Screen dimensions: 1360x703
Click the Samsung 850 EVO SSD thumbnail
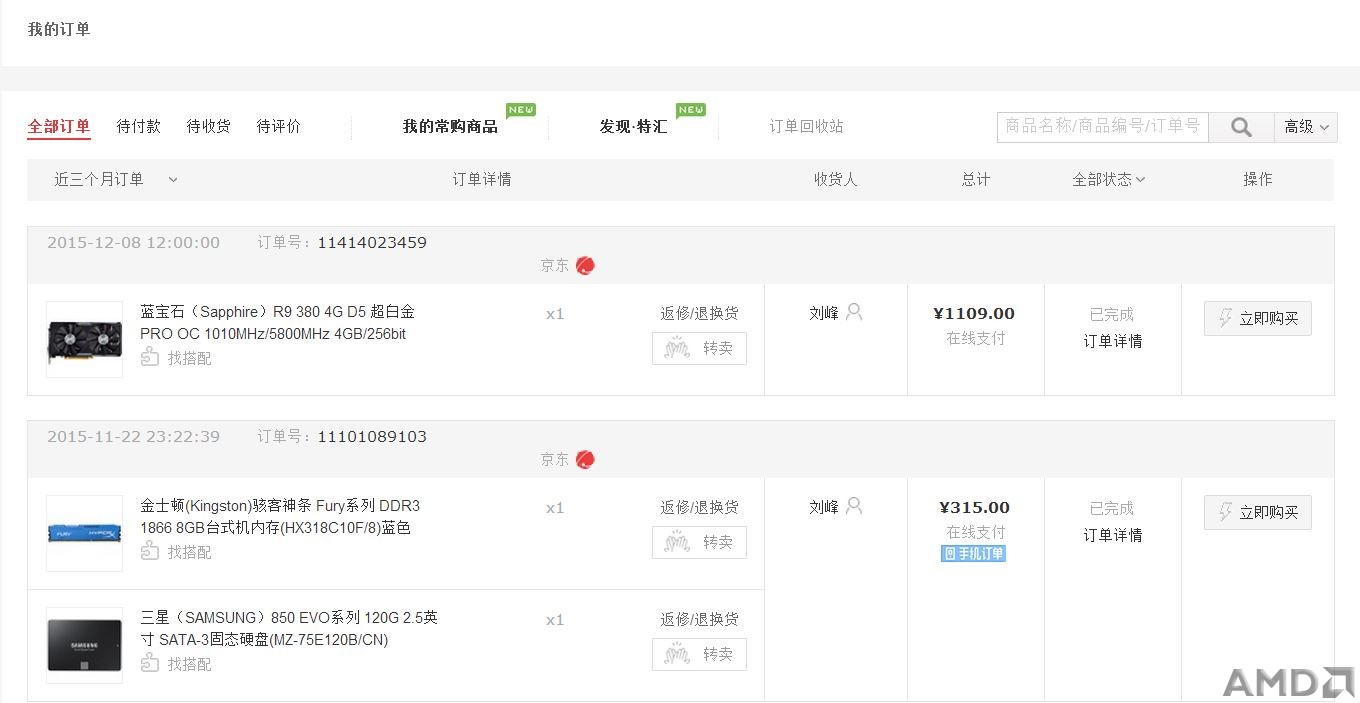[x=85, y=646]
